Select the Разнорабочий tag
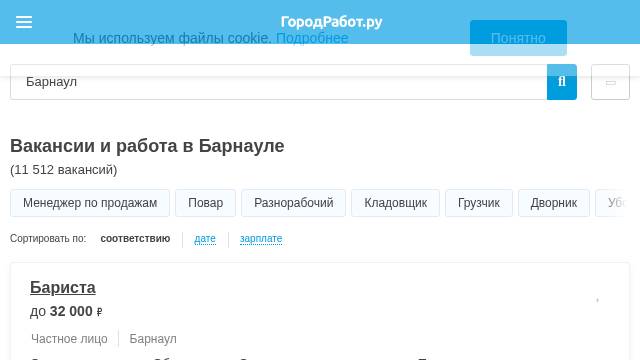This screenshot has height=360, width=640. coord(293,203)
